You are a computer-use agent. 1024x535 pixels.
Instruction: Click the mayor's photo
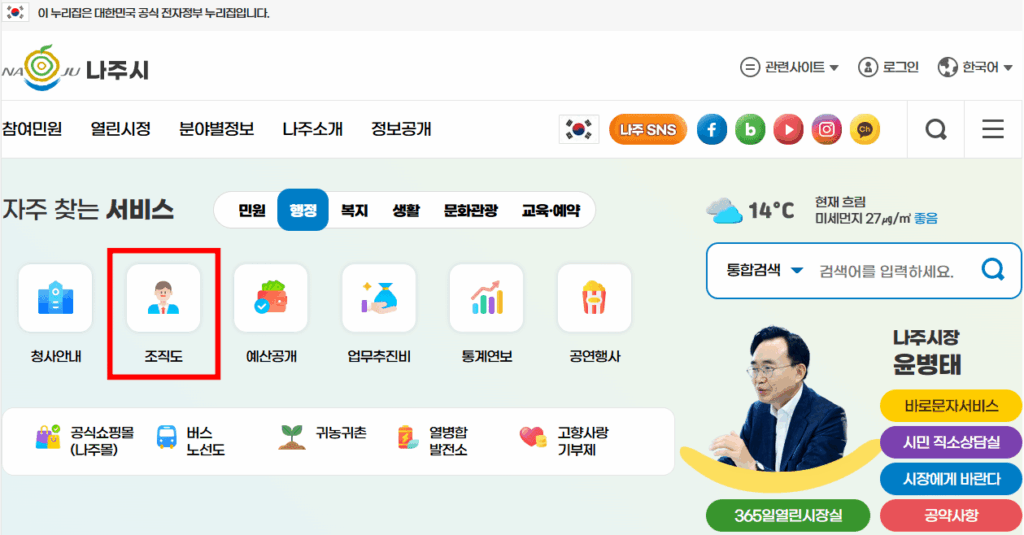pyautogui.click(x=780, y=398)
